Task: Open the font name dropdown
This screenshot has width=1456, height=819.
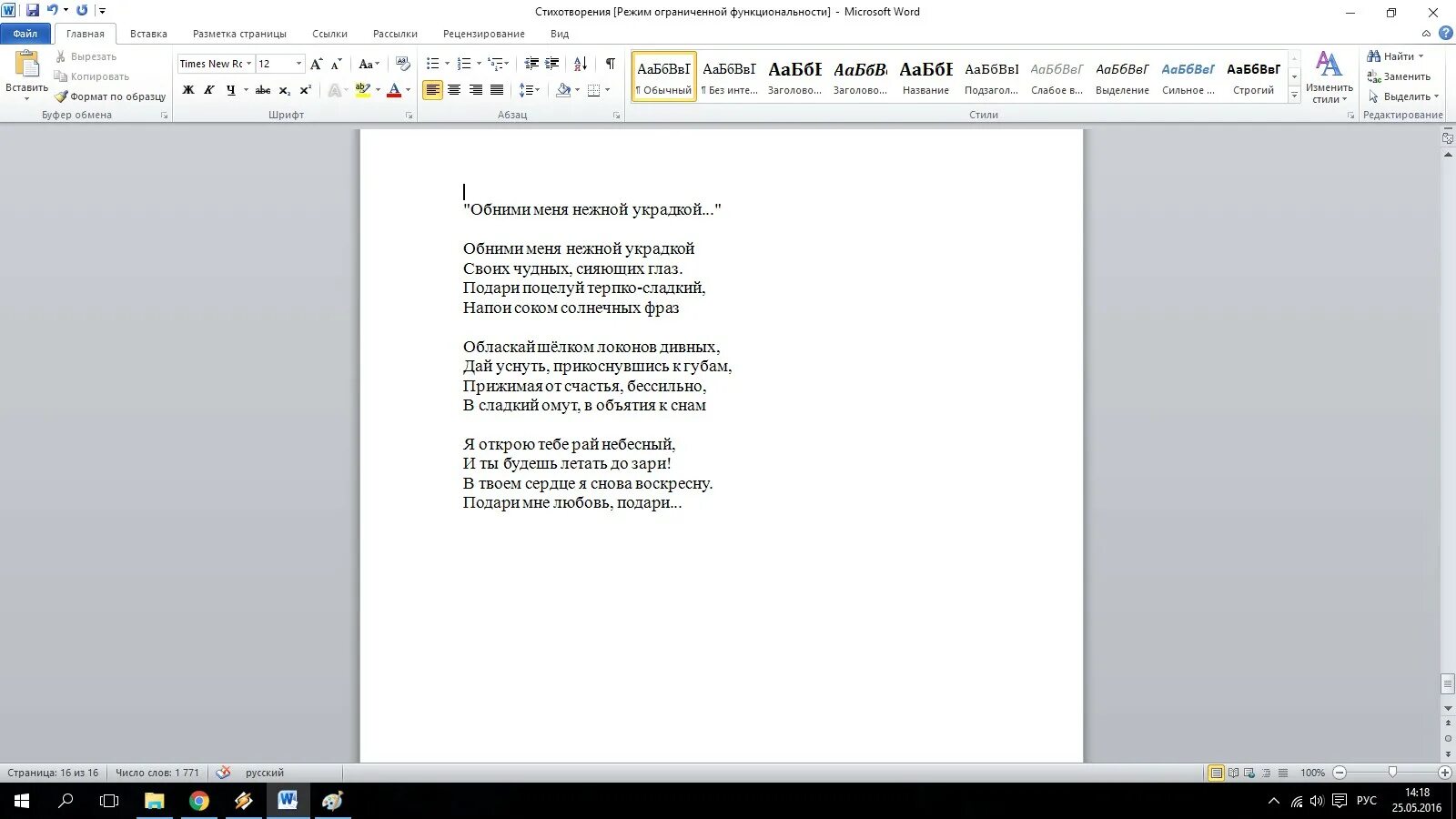Action: [x=249, y=64]
